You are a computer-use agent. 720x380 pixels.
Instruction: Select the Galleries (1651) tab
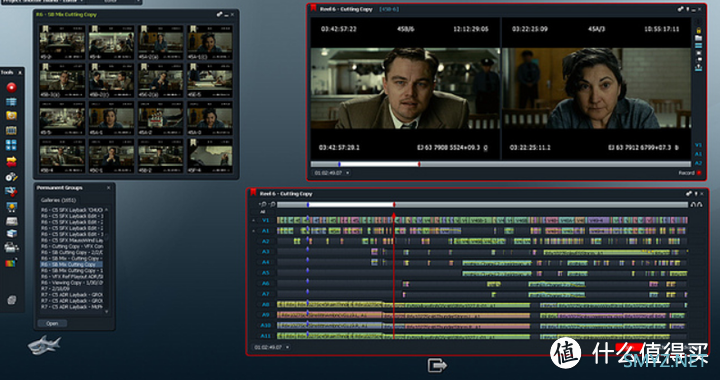[x=58, y=200]
